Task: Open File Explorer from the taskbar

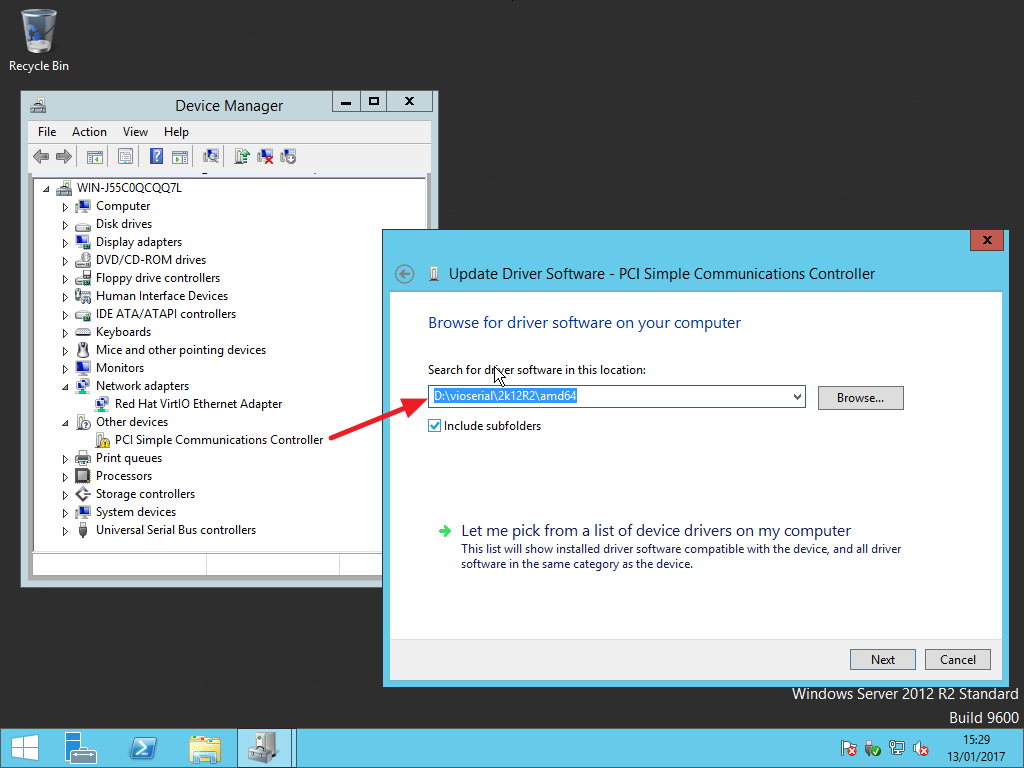Action: tap(205, 748)
